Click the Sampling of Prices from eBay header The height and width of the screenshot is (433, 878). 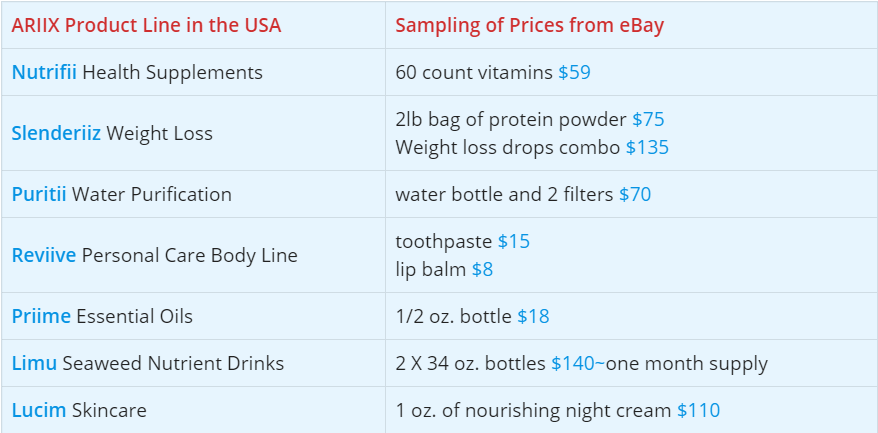point(529,25)
